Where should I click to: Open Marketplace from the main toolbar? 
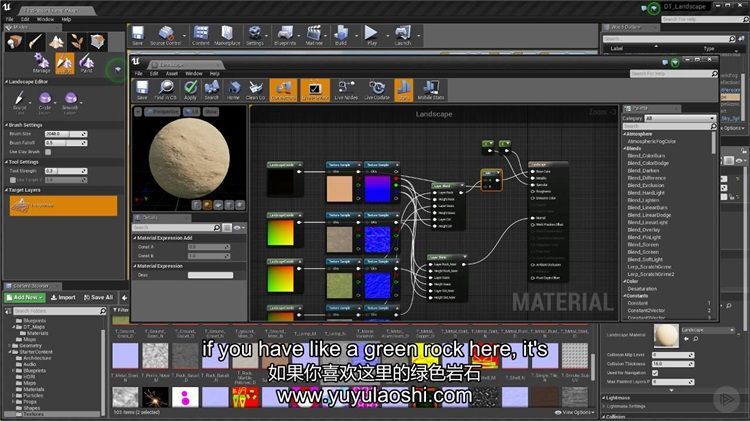pyautogui.click(x=227, y=36)
